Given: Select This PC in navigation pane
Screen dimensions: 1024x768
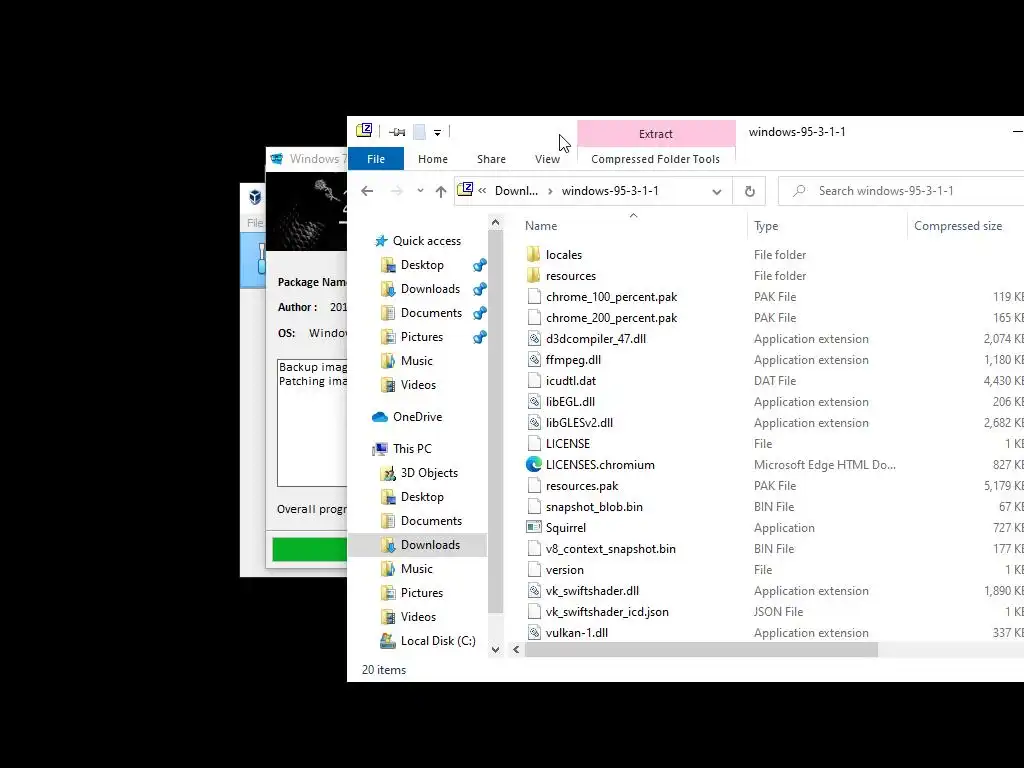Looking at the screenshot, I should pos(411,449).
